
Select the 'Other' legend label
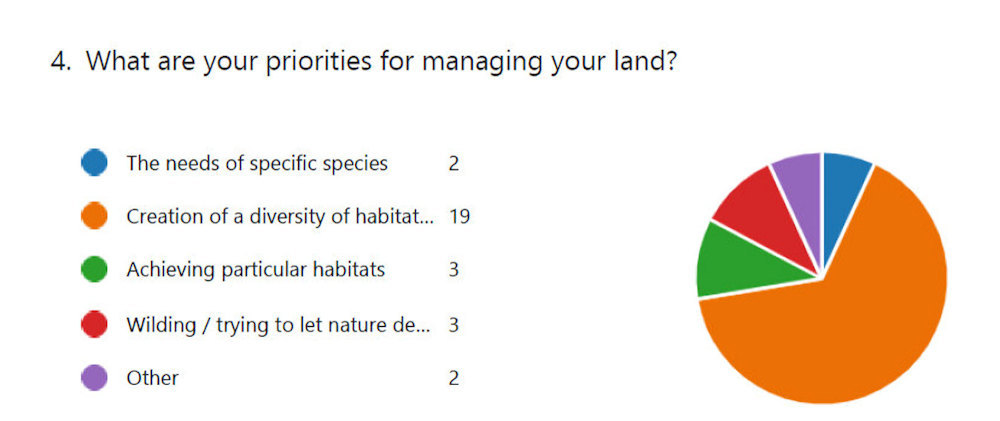(x=152, y=378)
